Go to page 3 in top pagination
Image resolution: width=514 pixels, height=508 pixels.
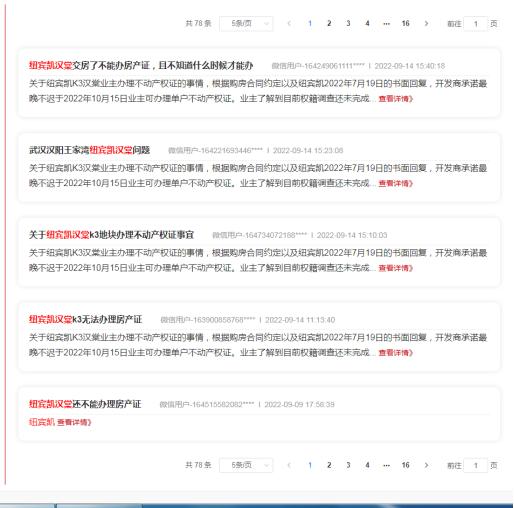[348, 23]
